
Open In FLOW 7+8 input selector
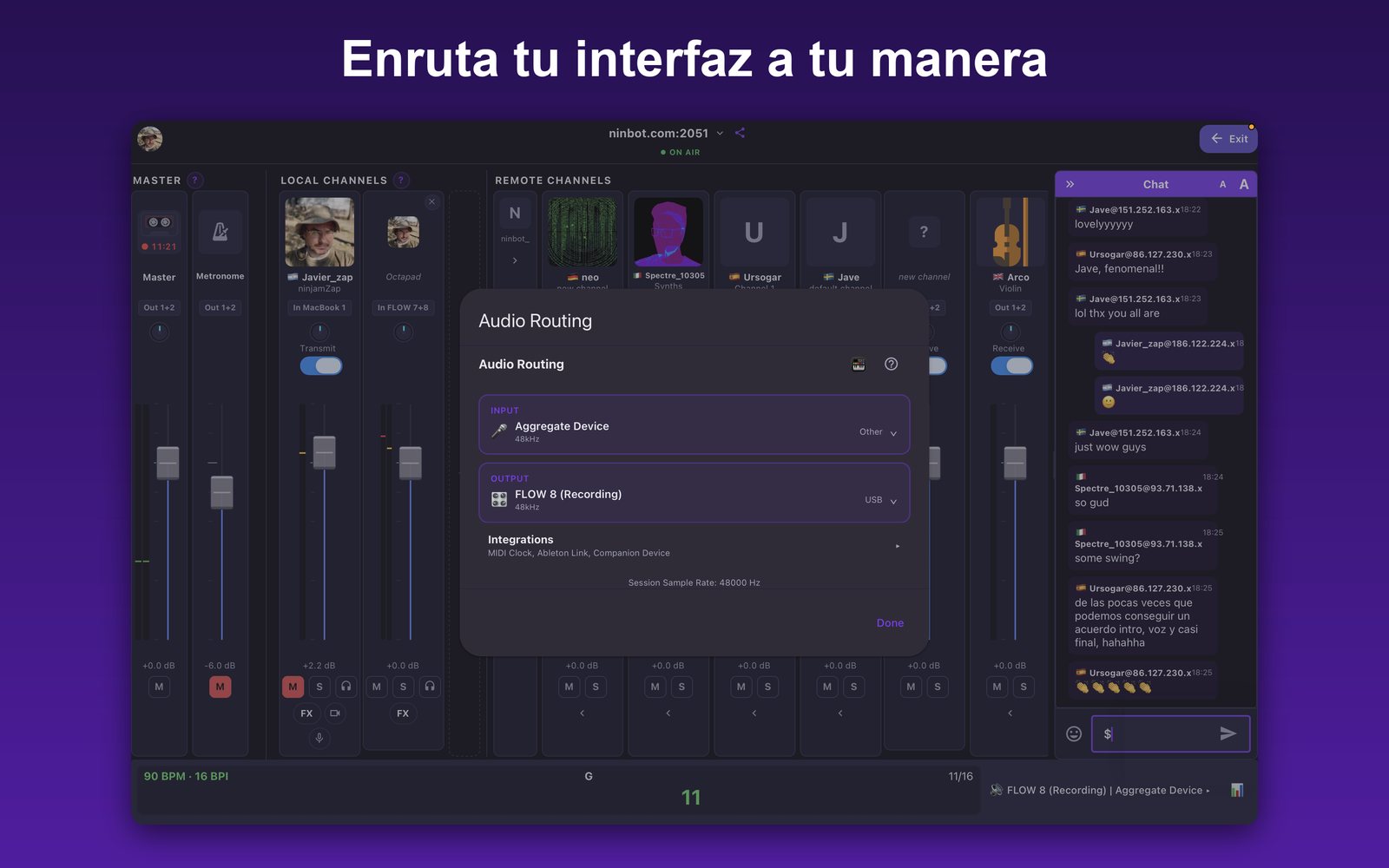403,307
